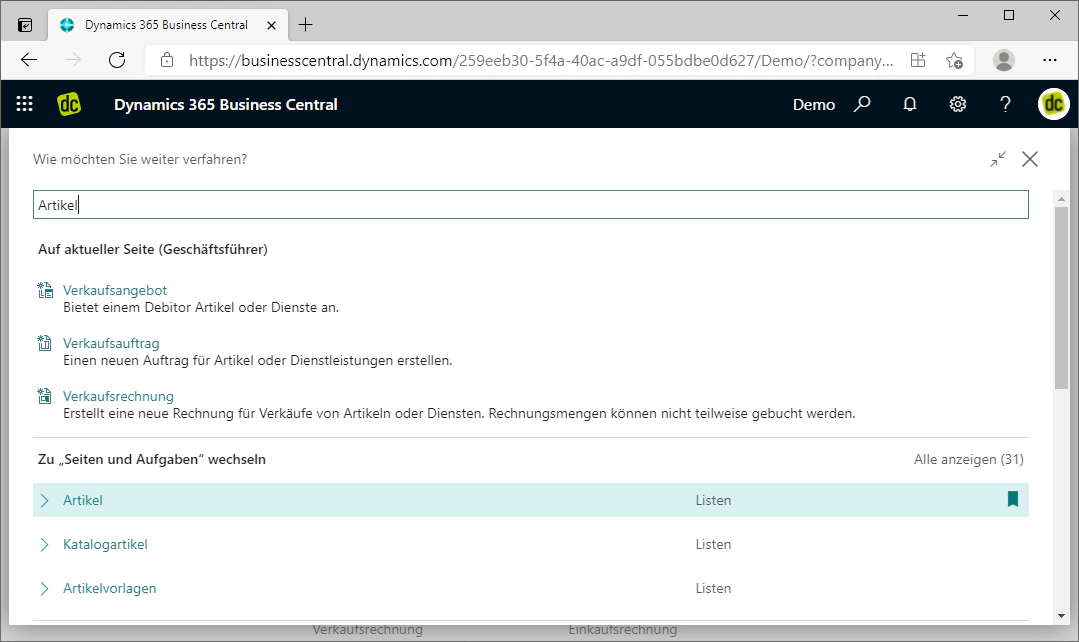Image resolution: width=1079 pixels, height=642 pixels.
Task: Open the Verkaufsrechnung action link
Action: [x=118, y=396]
